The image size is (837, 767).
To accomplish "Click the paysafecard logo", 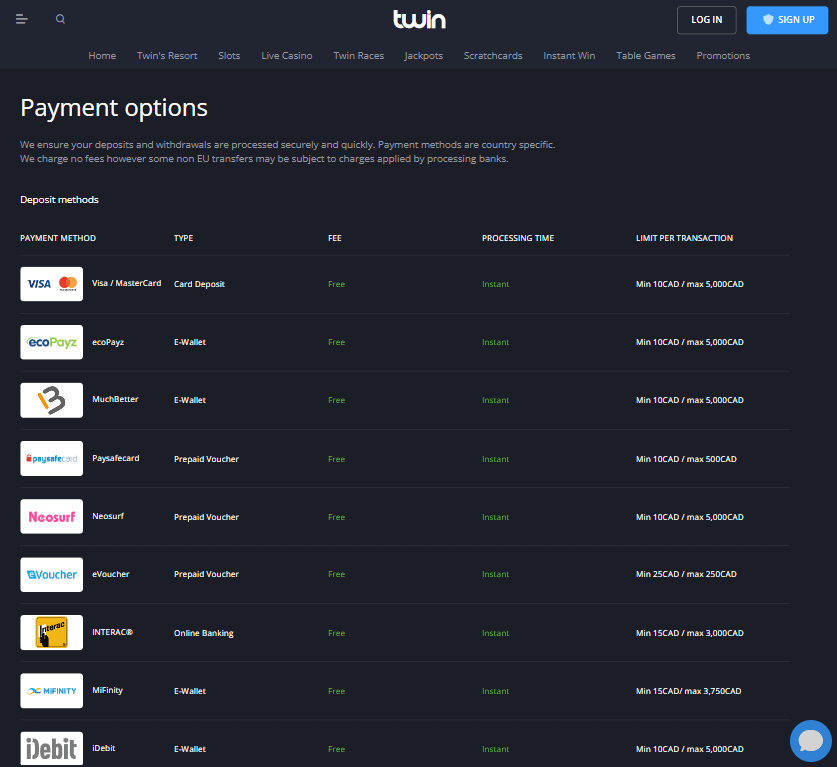I will (52, 458).
